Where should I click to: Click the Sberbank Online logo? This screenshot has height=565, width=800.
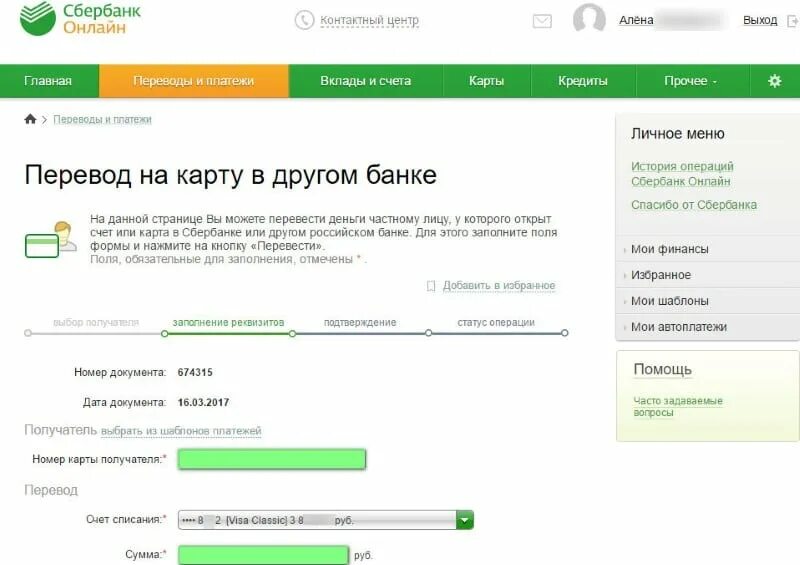(x=80, y=18)
